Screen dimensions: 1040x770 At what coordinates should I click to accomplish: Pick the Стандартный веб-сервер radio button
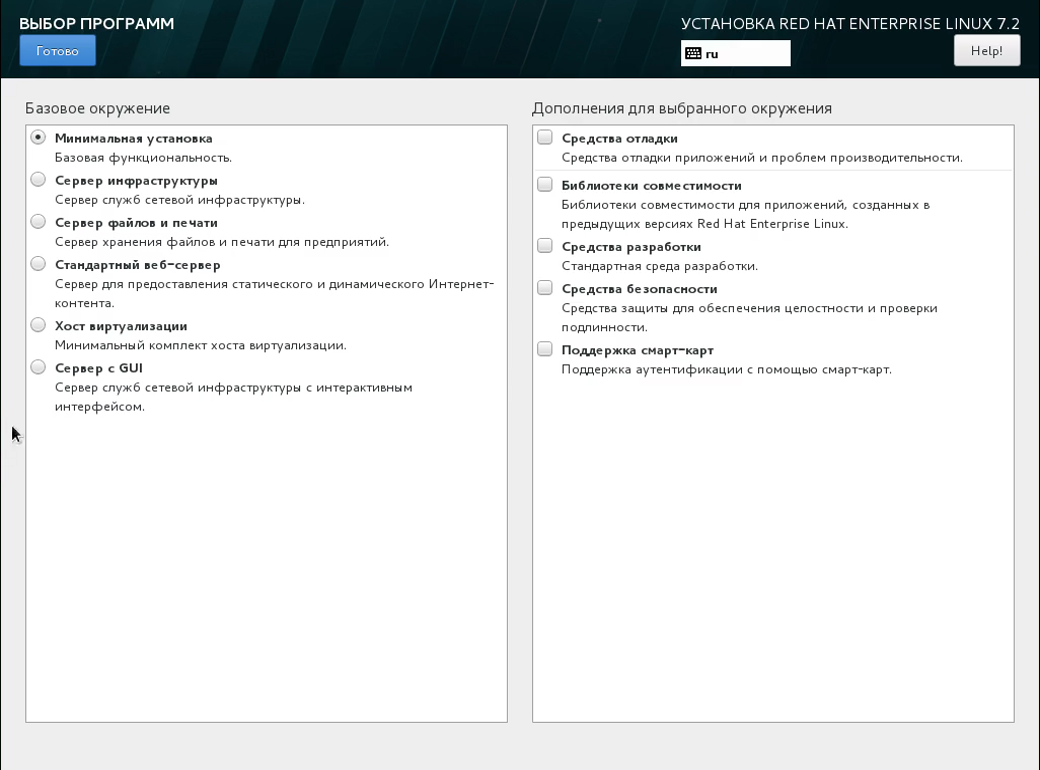click(x=38, y=264)
